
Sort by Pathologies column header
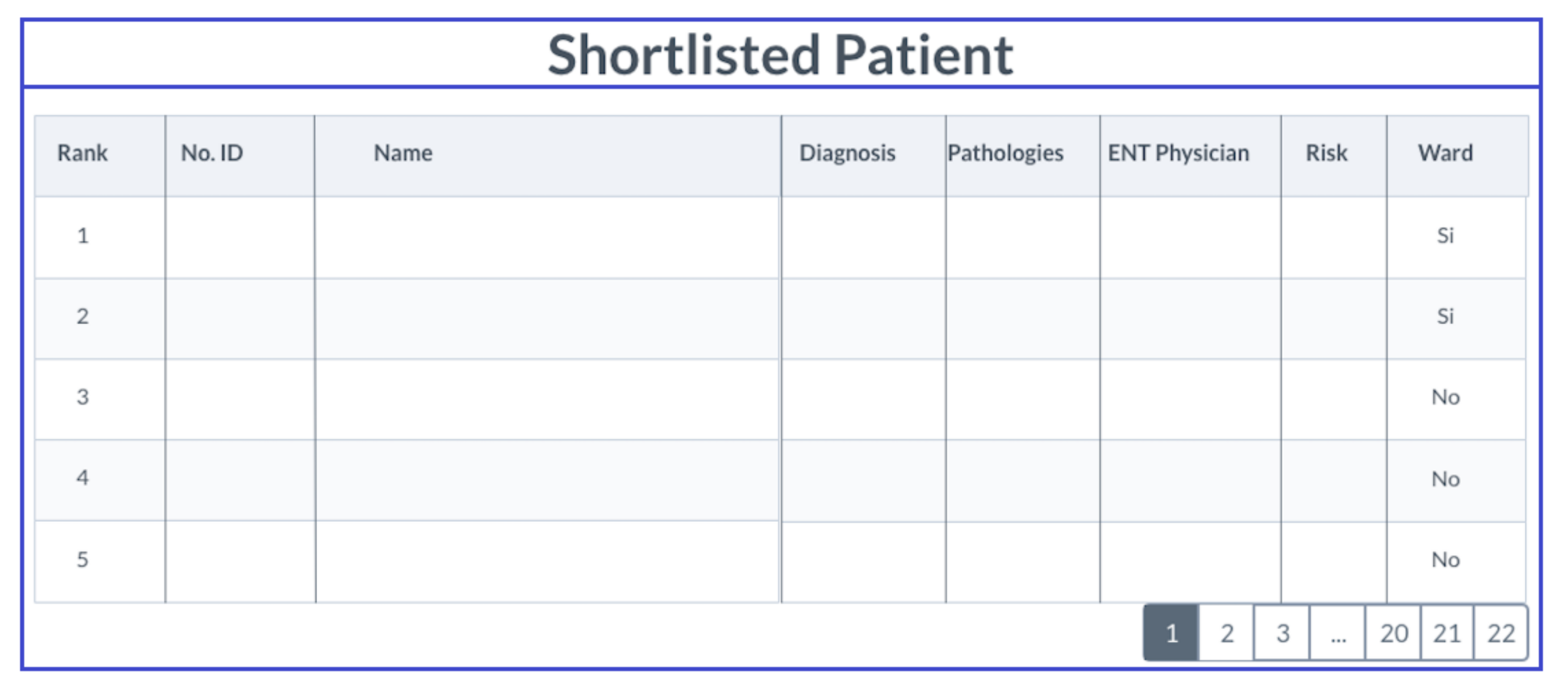point(1006,153)
